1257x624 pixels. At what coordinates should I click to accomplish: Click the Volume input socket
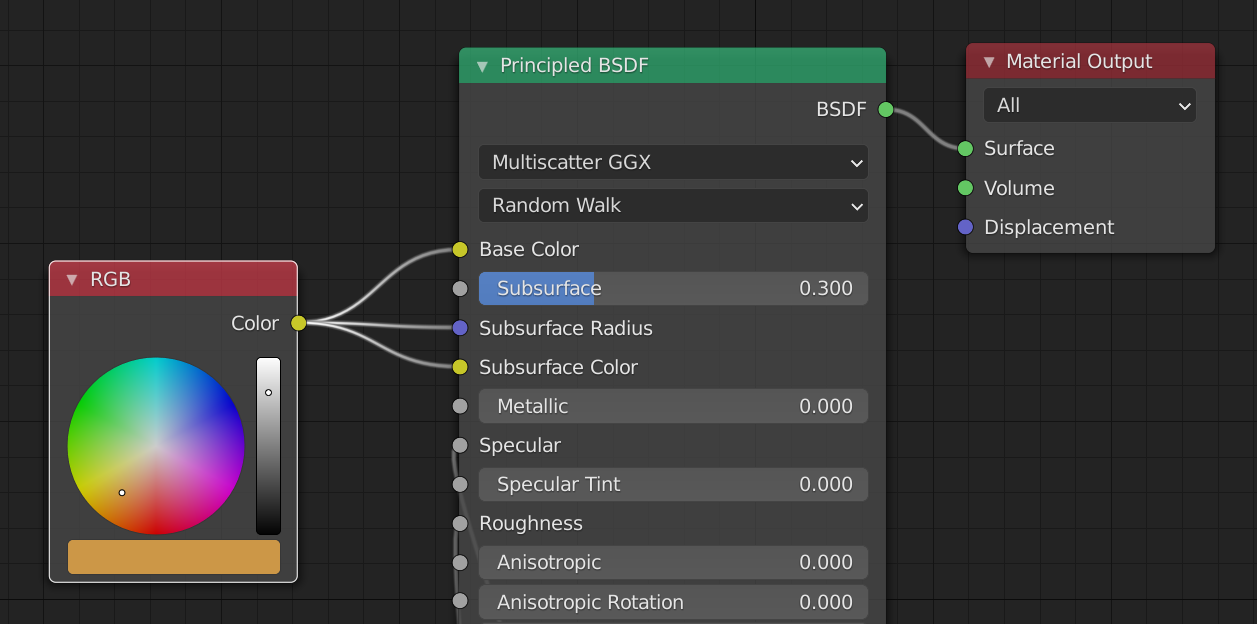coord(965,188)
